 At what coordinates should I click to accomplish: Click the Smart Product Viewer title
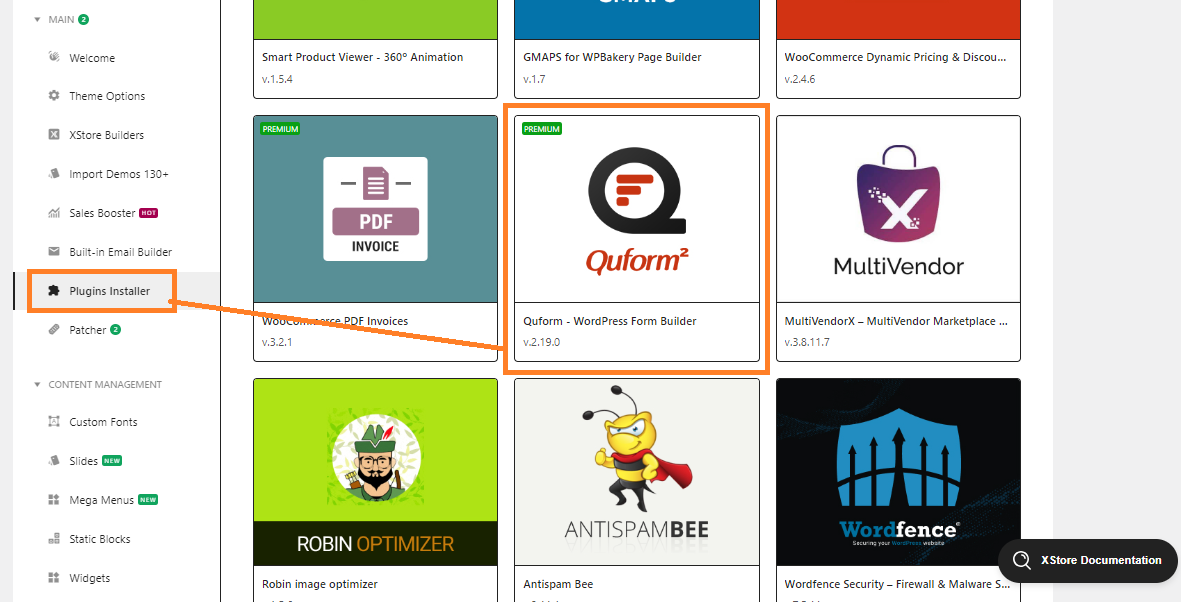click(x=362, y=57)
